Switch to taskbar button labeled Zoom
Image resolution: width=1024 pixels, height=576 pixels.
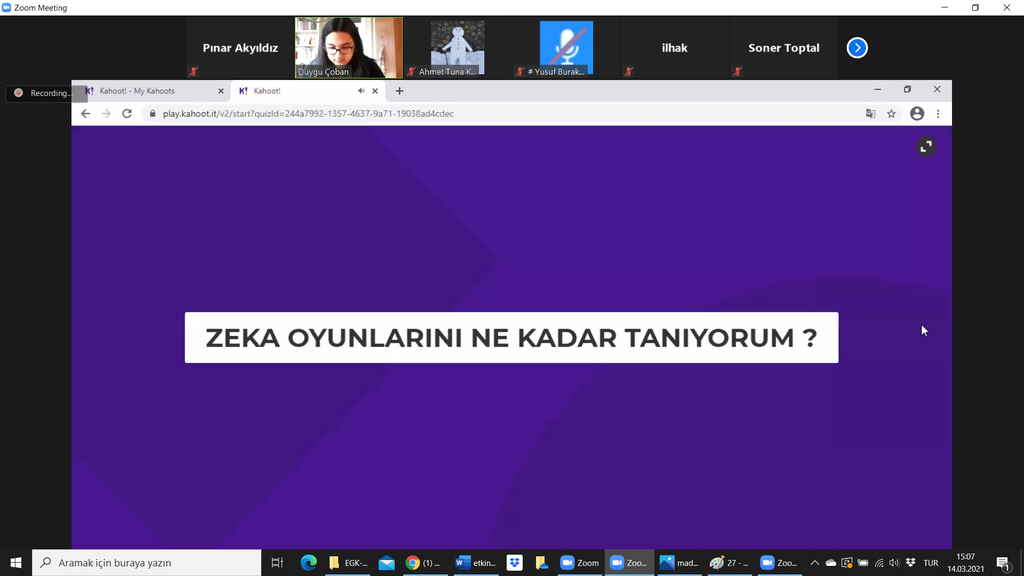[x=579, y=562]
